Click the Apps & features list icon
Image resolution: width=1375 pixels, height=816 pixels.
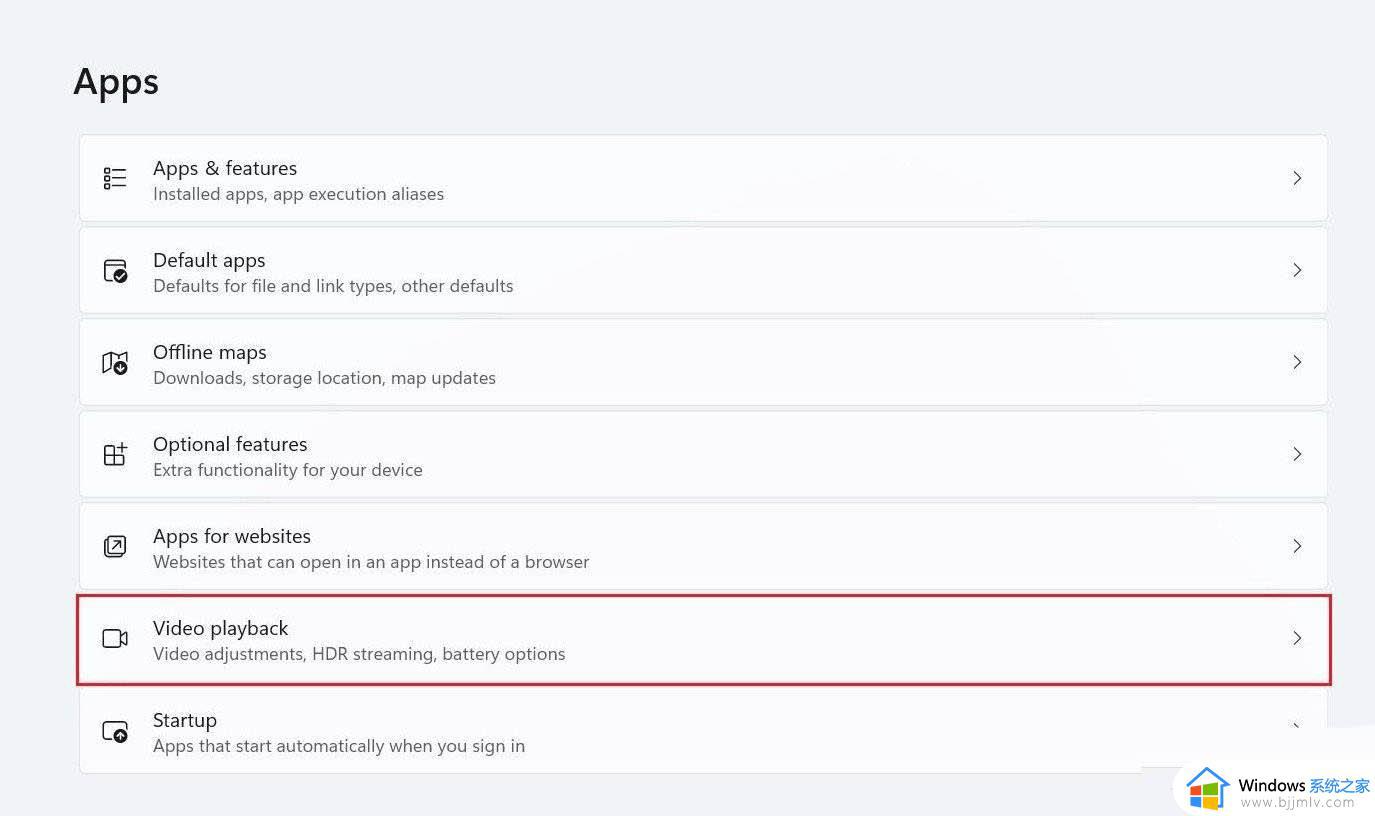115,178
